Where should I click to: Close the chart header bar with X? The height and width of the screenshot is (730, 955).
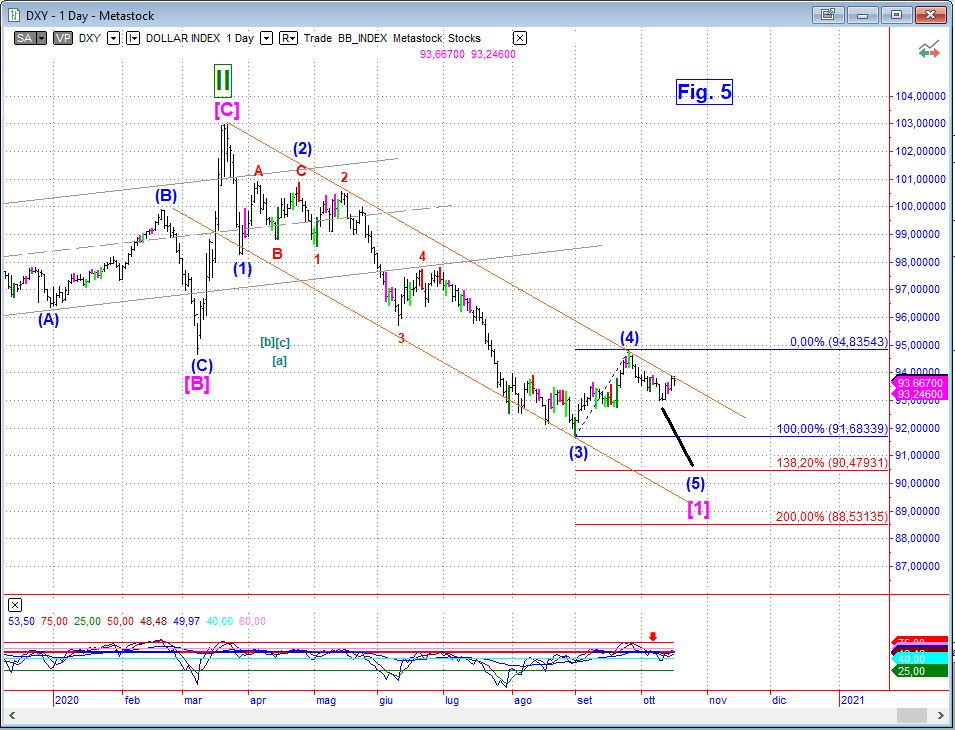coord(520,38)
